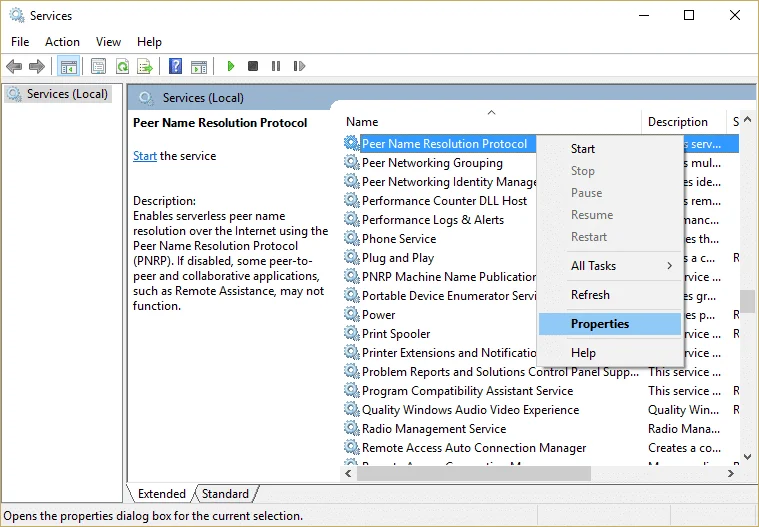Image resolution: width=759 pixels, height=527 pixels.
Task: Click Quality Win... description cell
Action: point(683,409)
